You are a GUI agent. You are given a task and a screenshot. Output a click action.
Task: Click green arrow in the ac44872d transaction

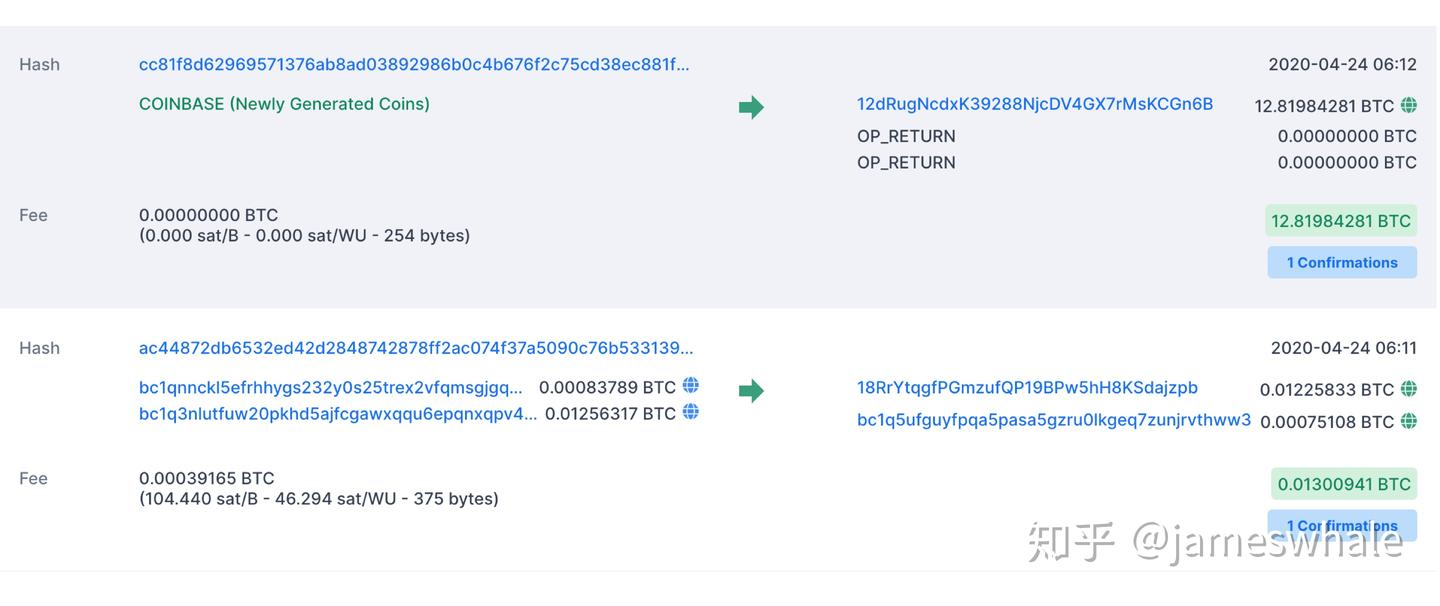click(x=751, y=391)
